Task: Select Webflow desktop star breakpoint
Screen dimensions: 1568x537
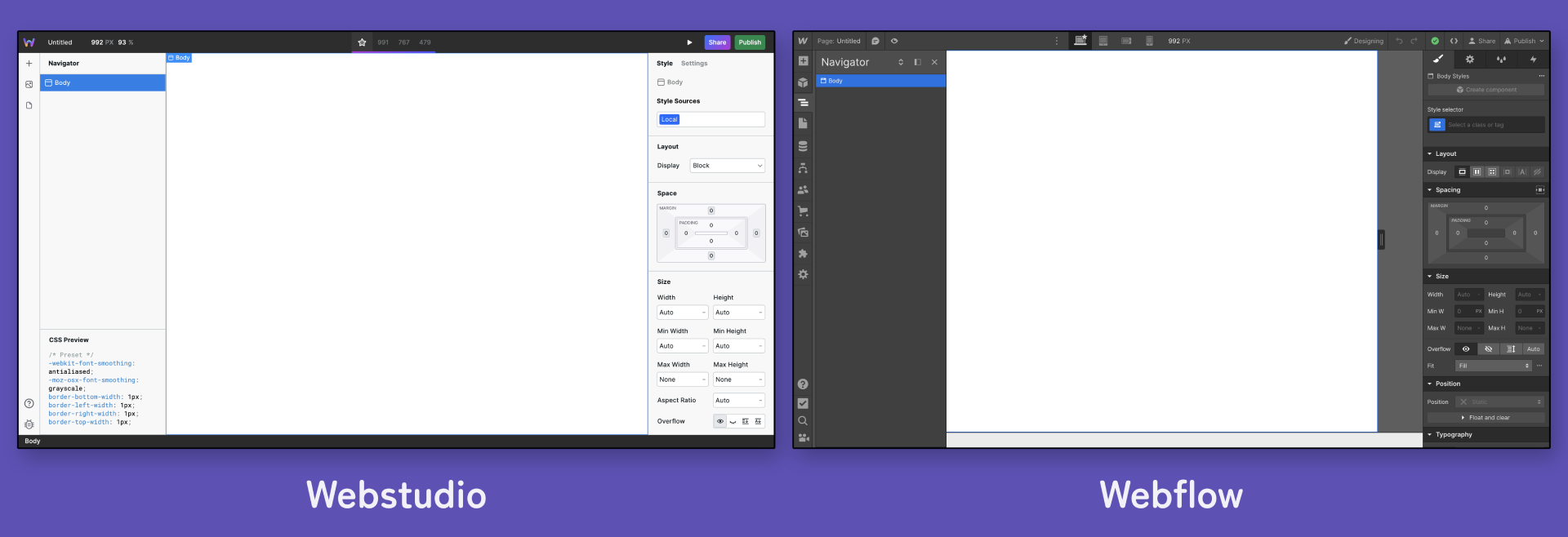Action: (1080, 41)
